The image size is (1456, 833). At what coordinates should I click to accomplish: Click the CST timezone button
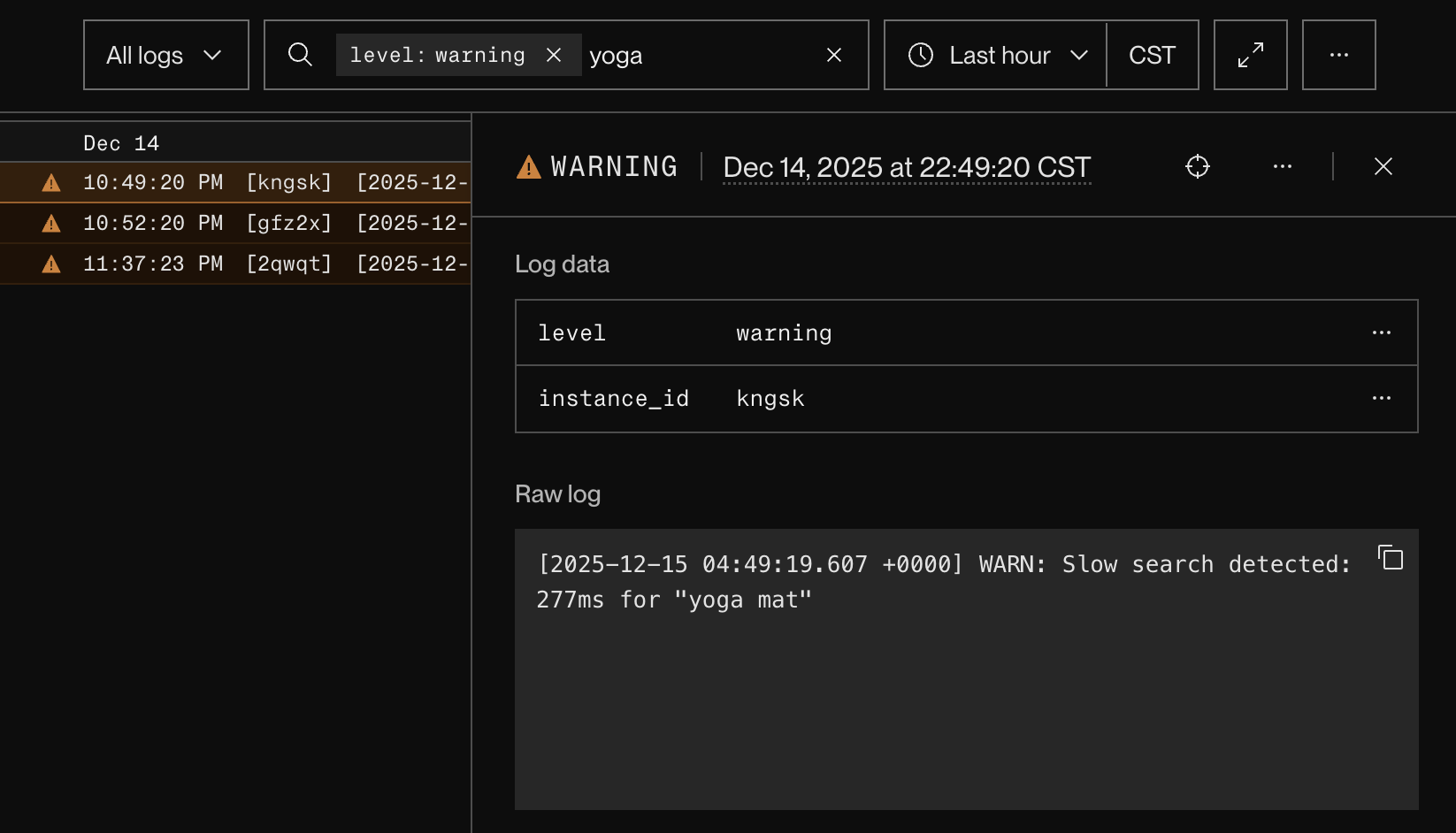[x=1152, y=55]
